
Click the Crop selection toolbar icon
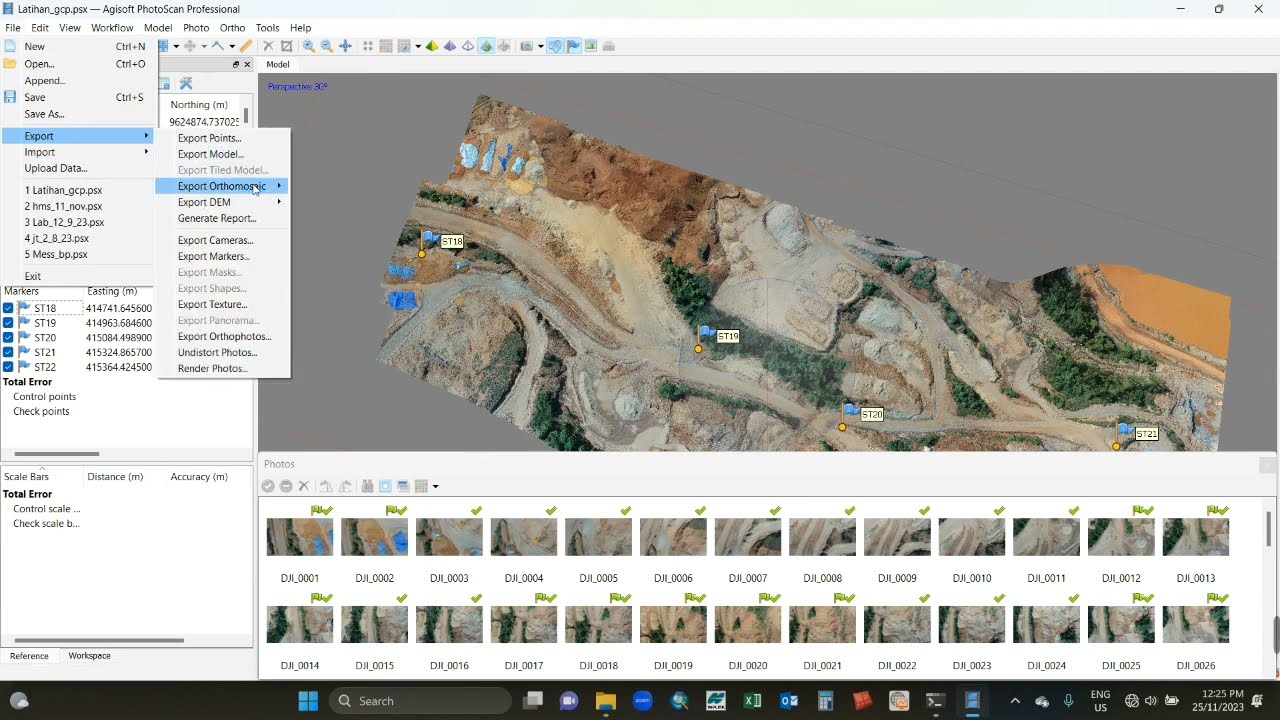pyautogui.click(x=287, y=46)
